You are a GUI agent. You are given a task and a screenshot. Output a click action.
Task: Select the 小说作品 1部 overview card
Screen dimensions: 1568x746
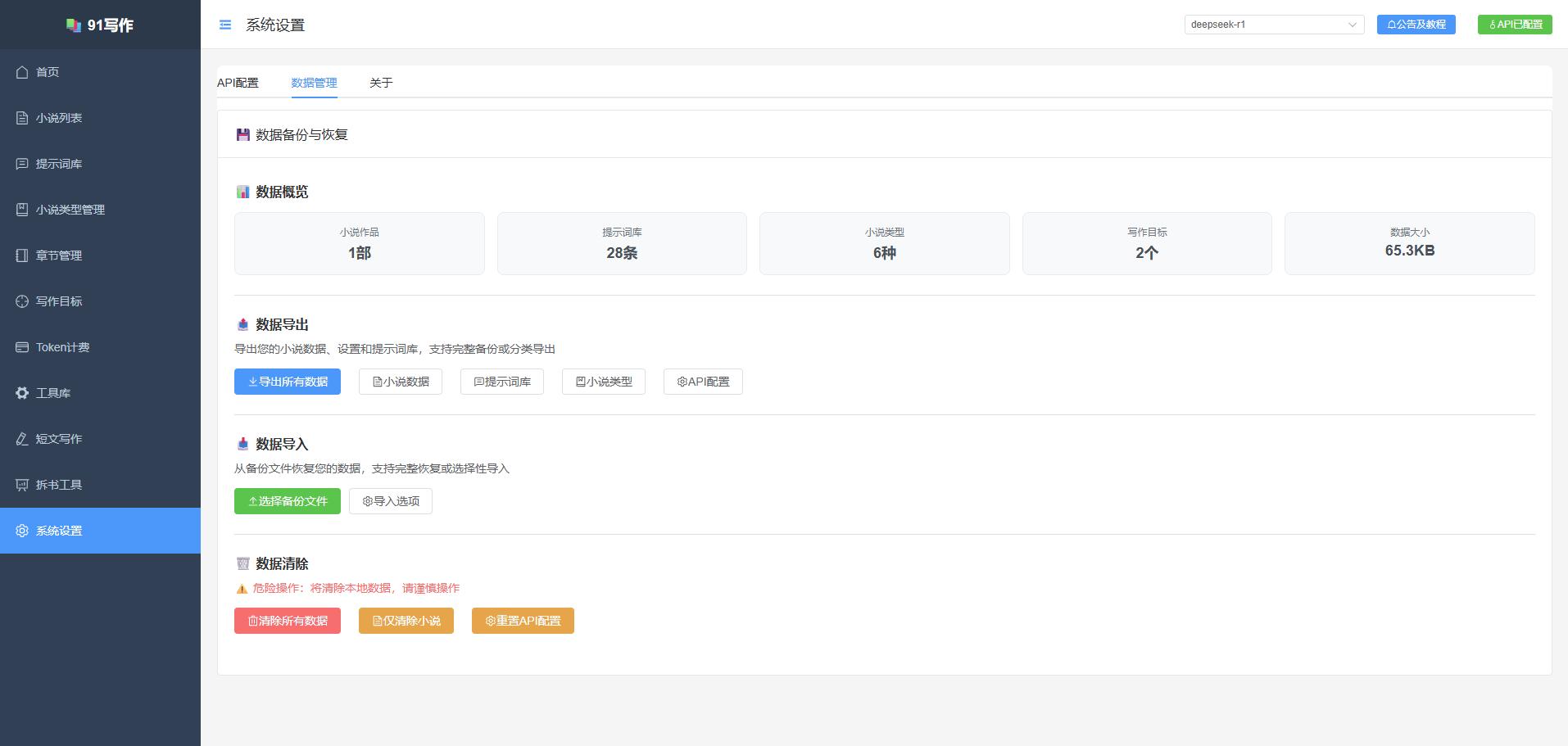pos(360,243)
